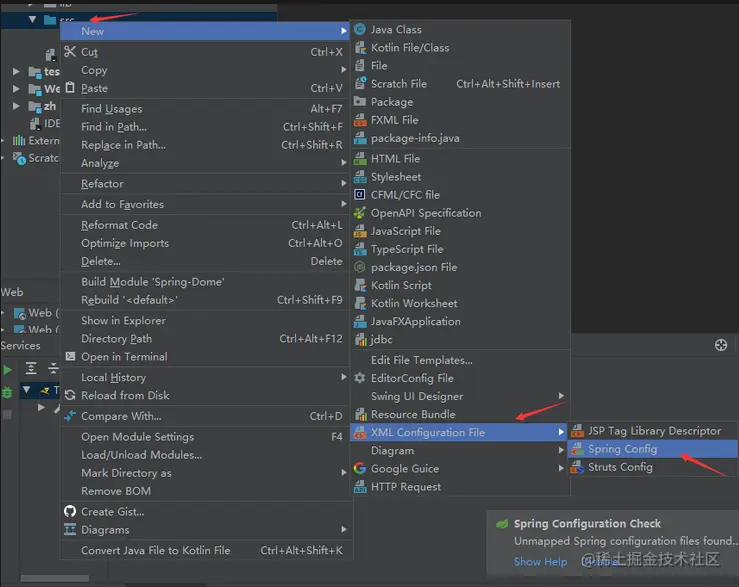
Task: Choose Show in Explorer
Action: (205, 321)
